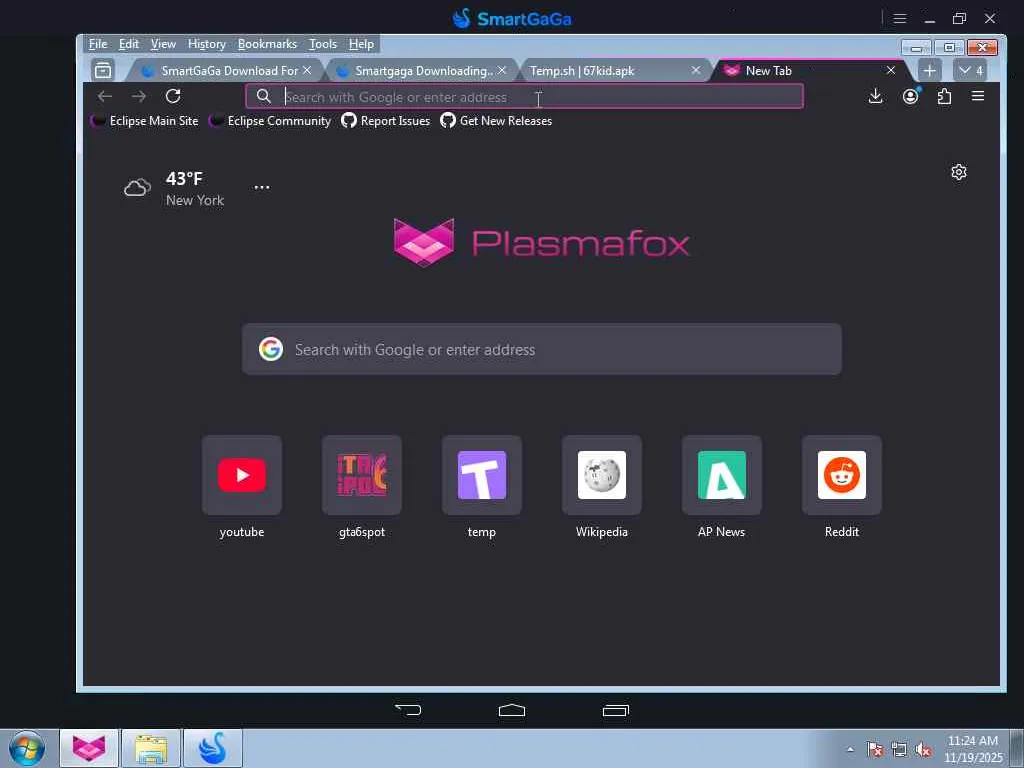Close the SmartGaGa Download For tab

(x=307, y=70)
